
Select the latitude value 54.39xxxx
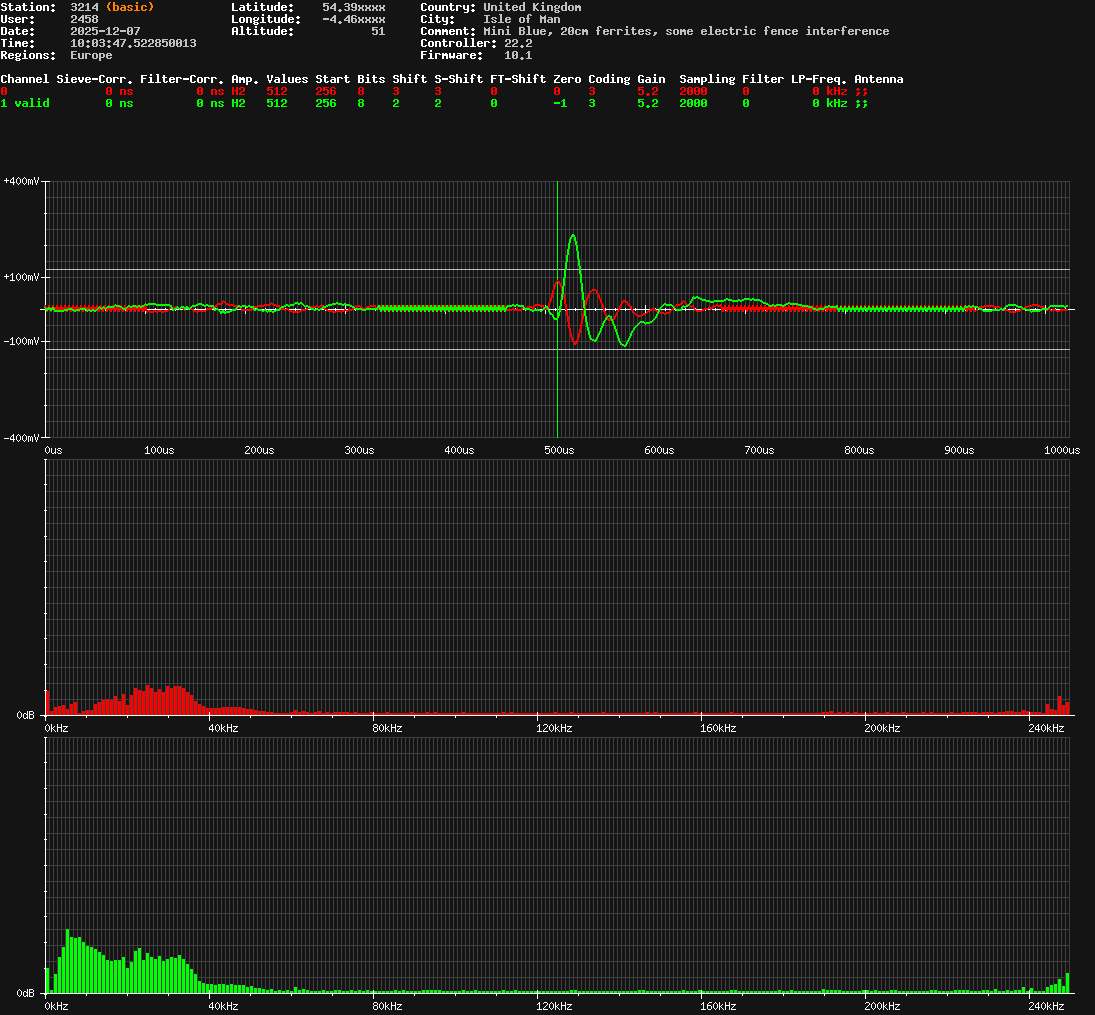(x=353, y=7)
